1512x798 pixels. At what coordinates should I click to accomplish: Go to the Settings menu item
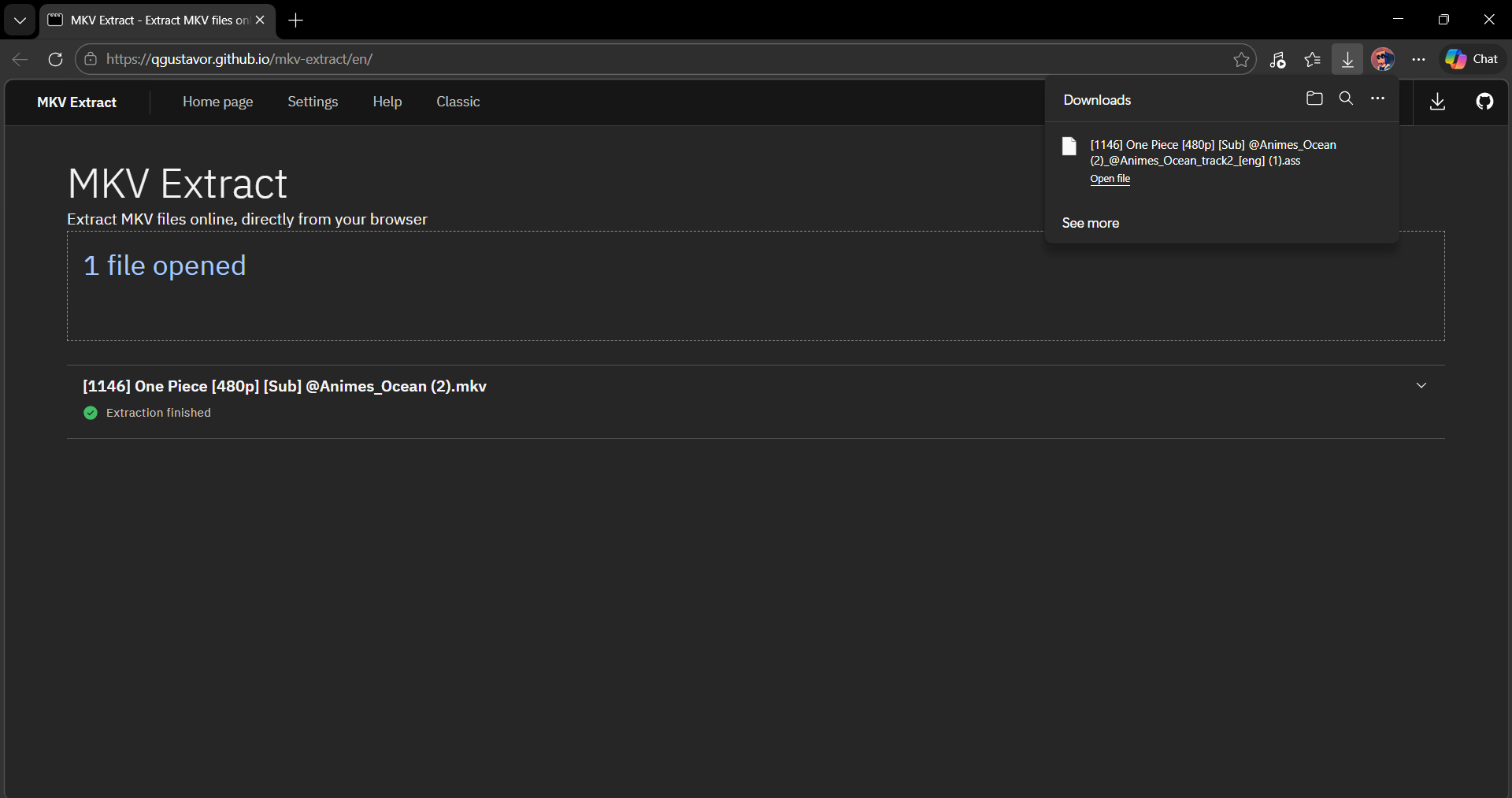[313, 102]
